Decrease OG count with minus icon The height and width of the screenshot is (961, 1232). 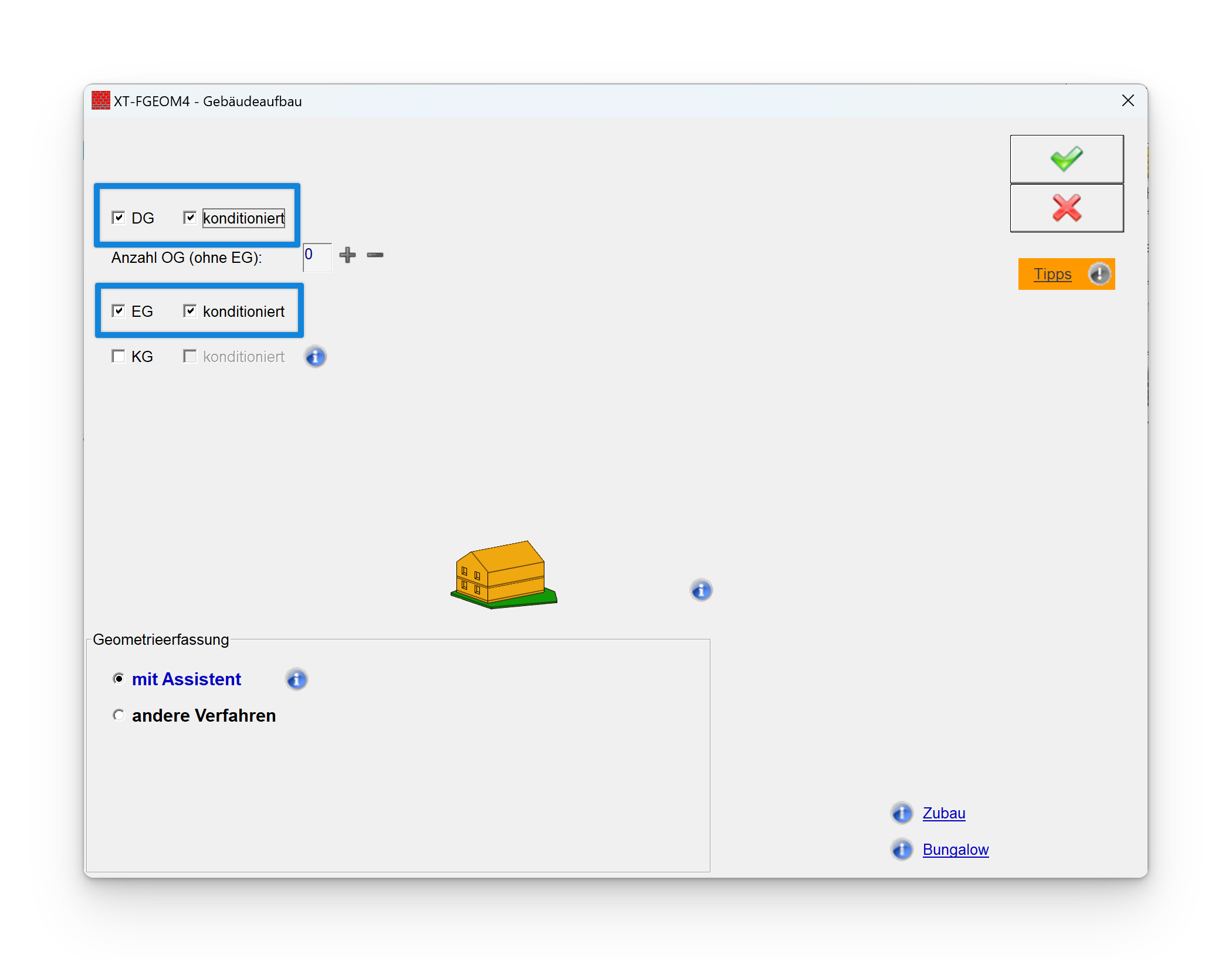pyautogui.click(x=375, y=255)
